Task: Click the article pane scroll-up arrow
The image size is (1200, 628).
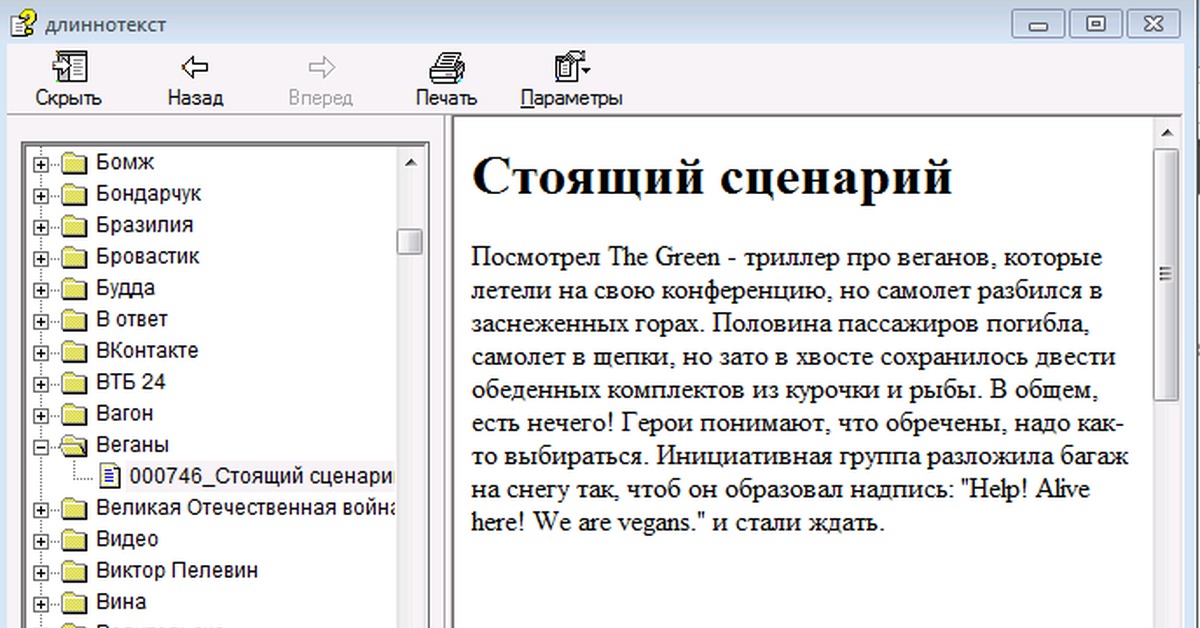Action: pyautogui.click(x=1166, y=133)
